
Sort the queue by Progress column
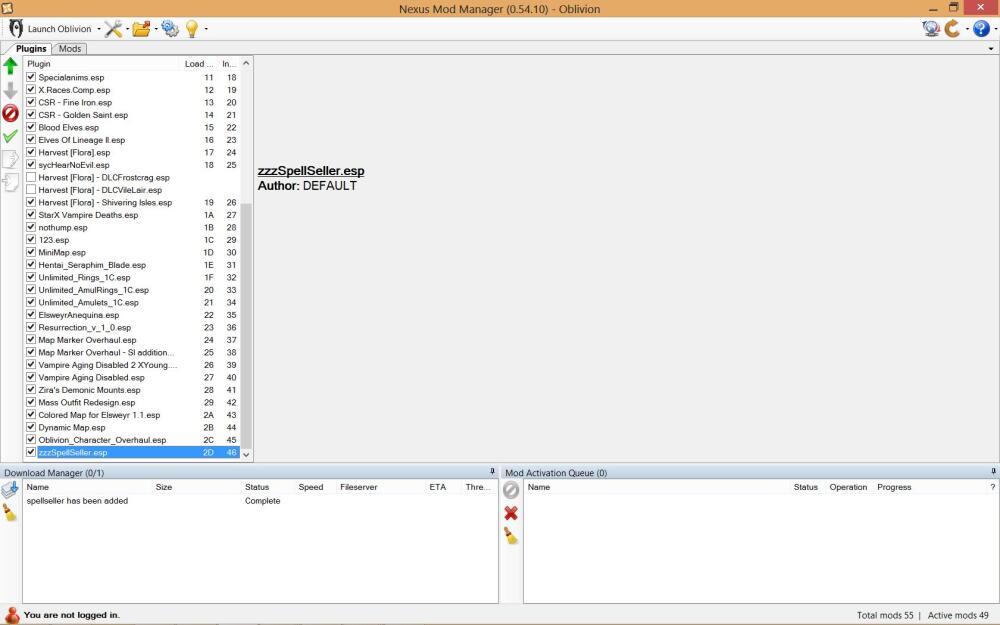(x=894, y=487)
